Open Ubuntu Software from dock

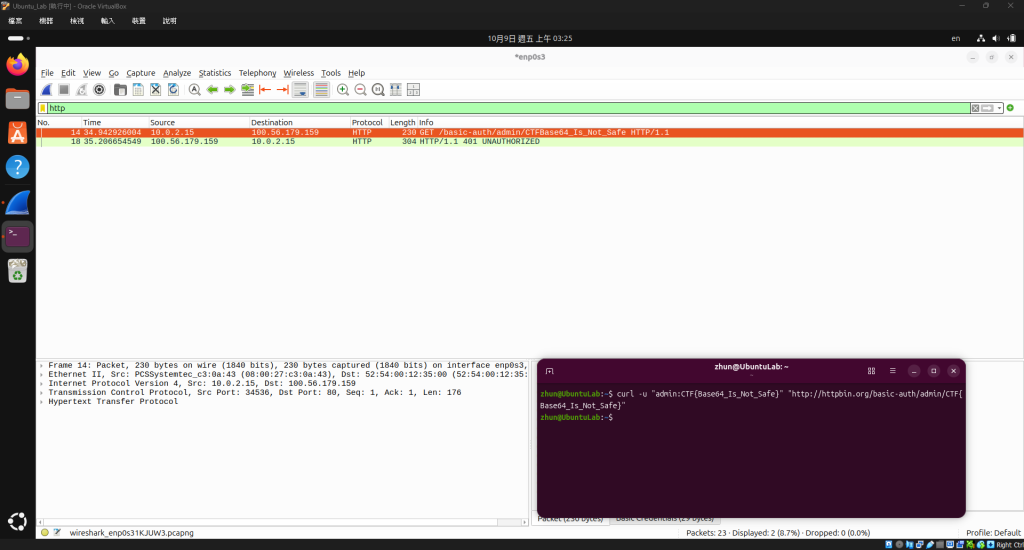18,133
